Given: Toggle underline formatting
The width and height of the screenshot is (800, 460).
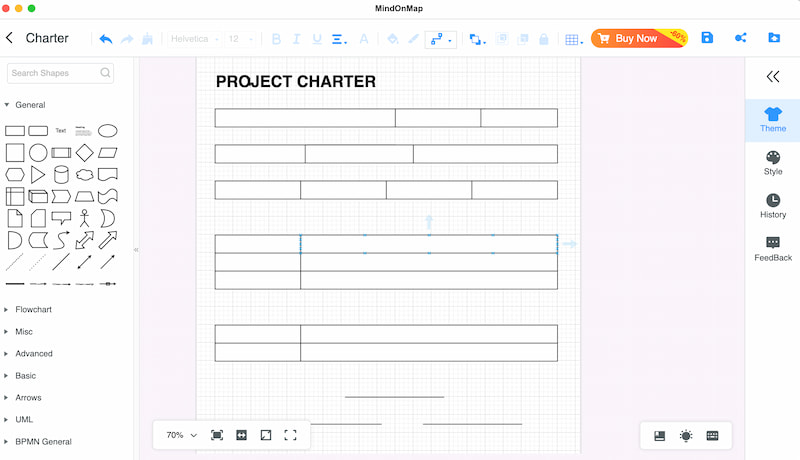Looking at the screenshot, I should [x=317, y=39].
